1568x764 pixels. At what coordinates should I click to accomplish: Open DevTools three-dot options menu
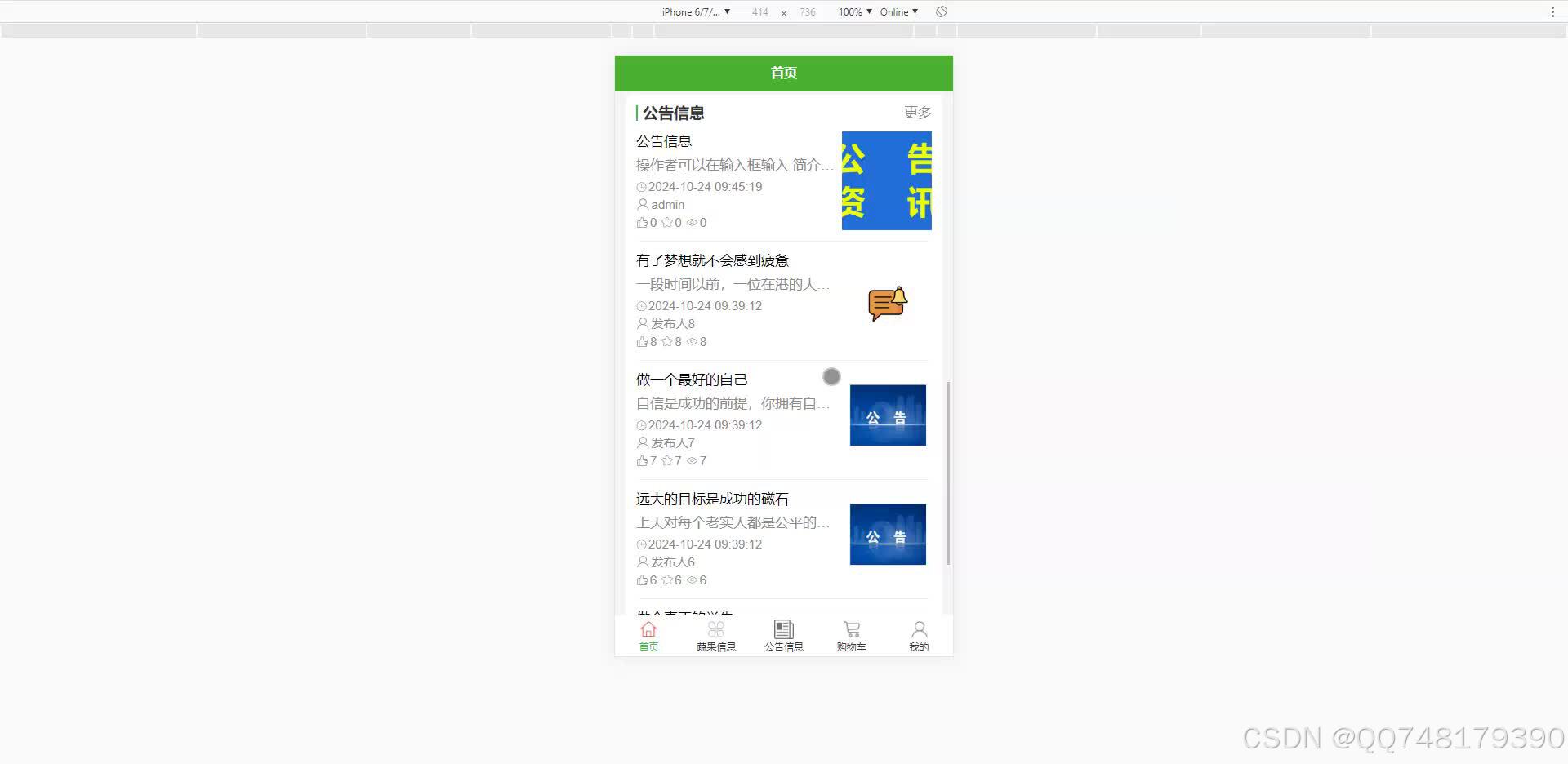click(1552, 11)
